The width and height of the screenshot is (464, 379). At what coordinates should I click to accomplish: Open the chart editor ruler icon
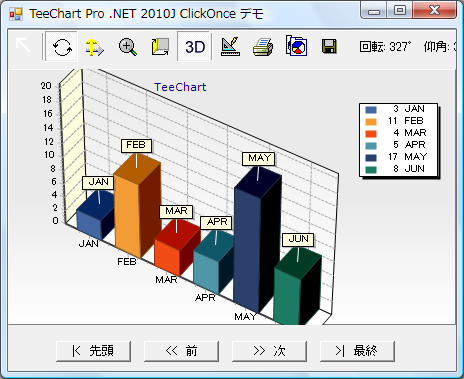point(230,47)
